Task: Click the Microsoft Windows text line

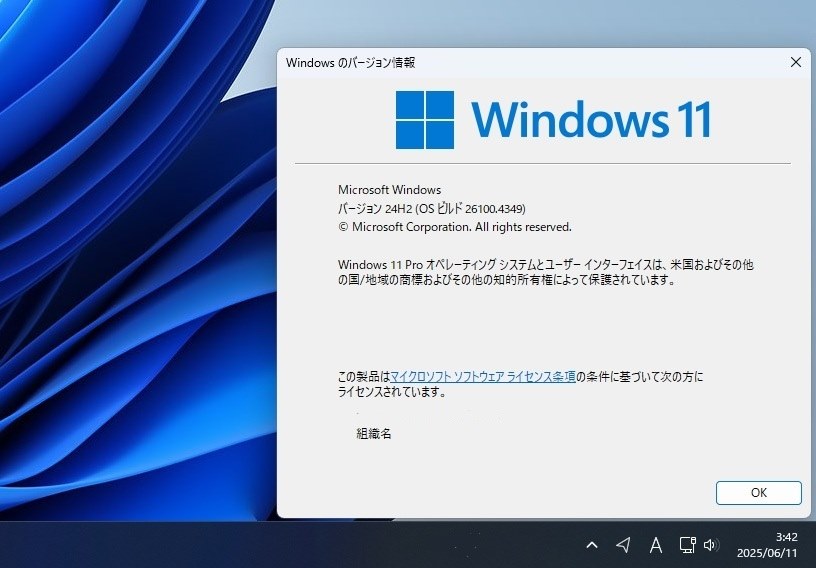Action: [x=389, y=190]
